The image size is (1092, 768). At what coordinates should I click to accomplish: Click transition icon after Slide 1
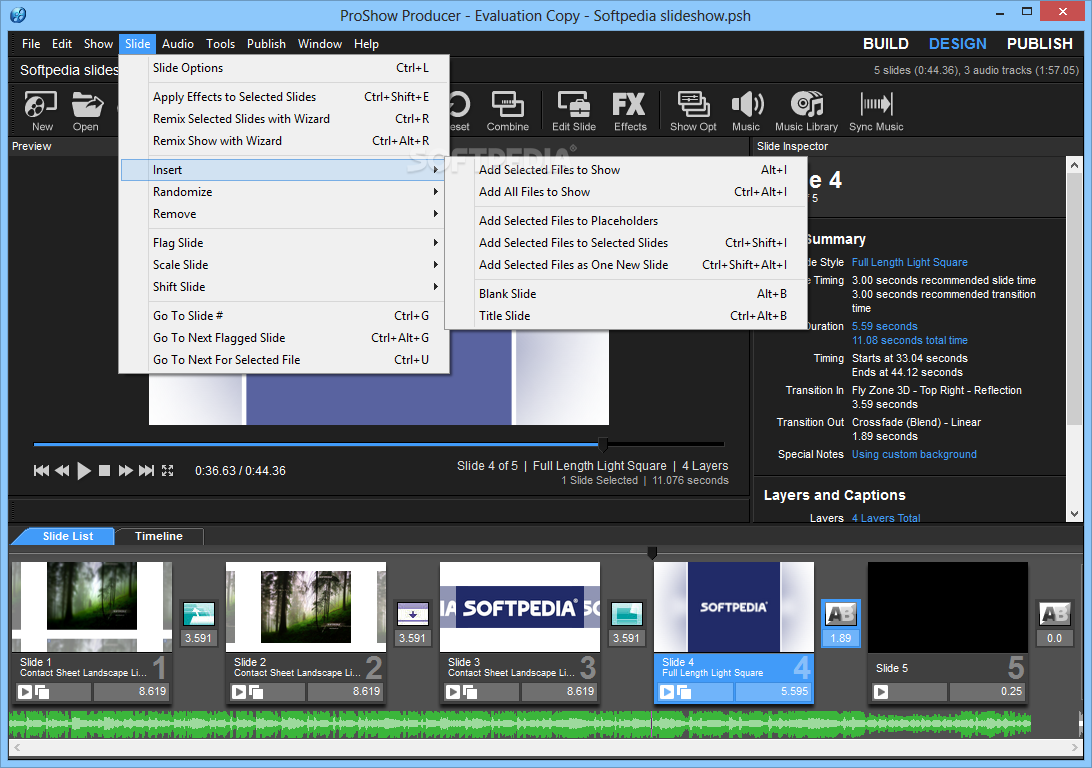198,614
